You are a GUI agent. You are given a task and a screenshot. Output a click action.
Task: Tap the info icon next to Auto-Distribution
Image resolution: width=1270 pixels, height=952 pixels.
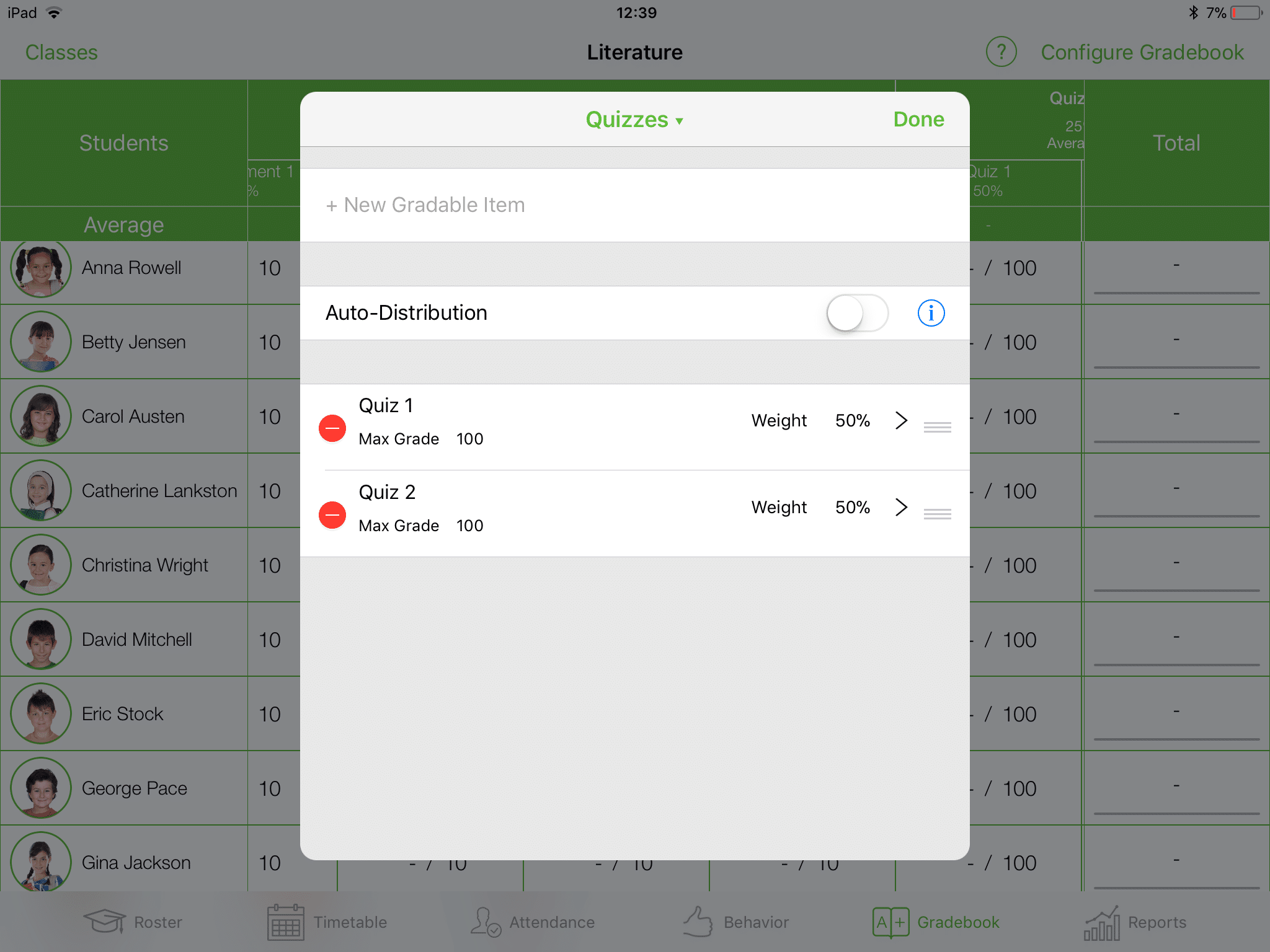tap(931, 313)
